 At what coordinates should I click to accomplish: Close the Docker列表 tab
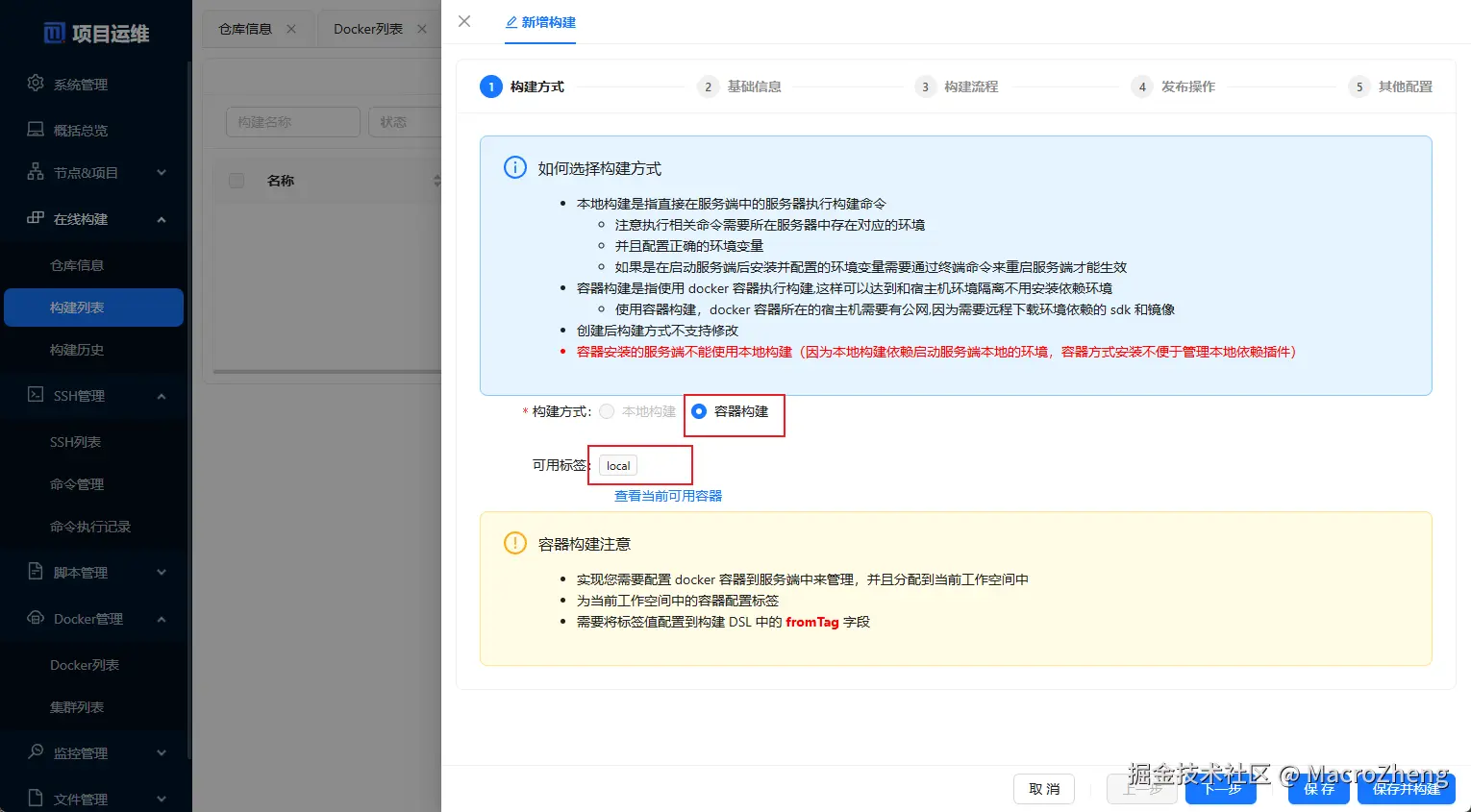[421, 29]
